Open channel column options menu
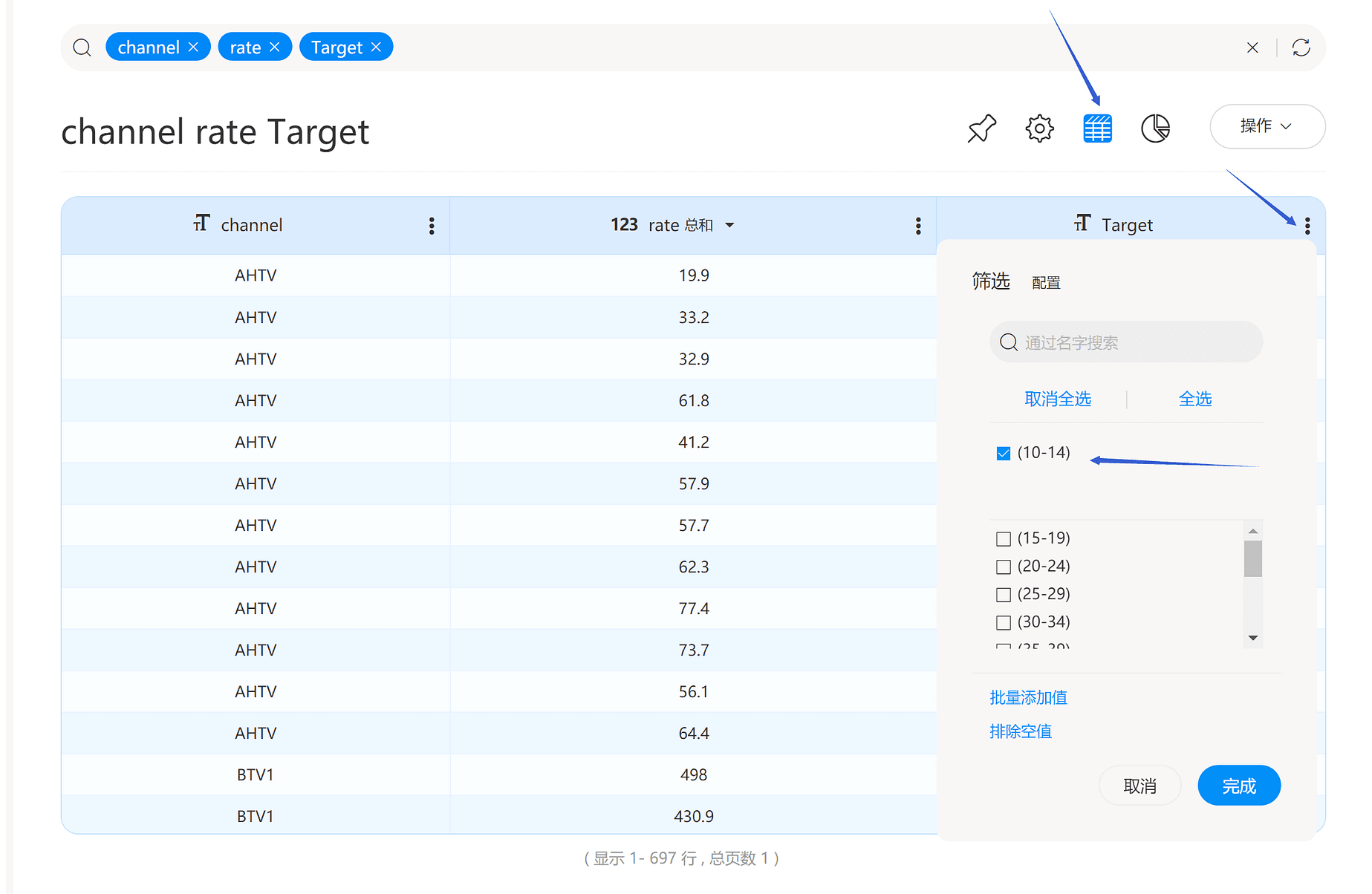This screenshot has height=894, width=1372. coord(432,226)
